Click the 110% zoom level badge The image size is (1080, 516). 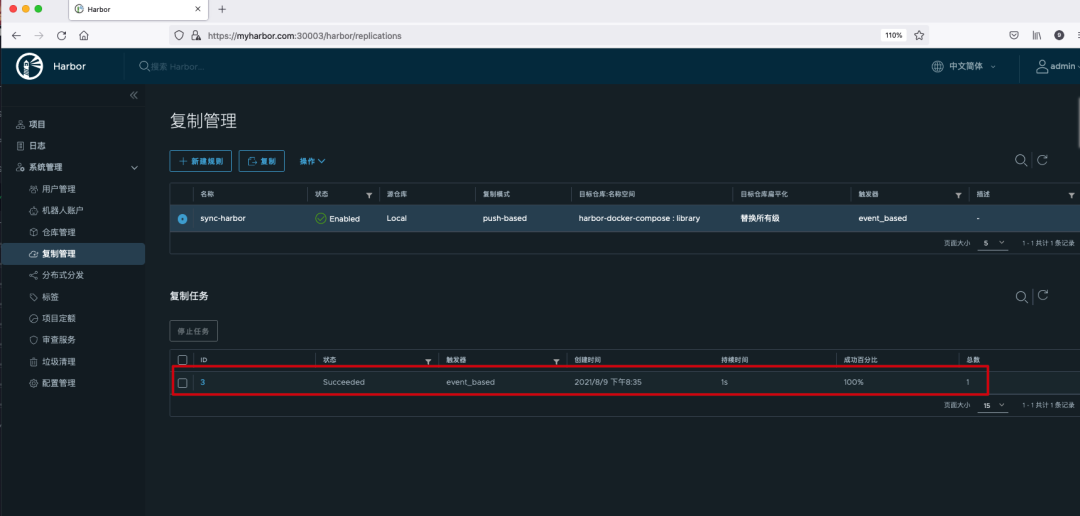click(893, 35)
